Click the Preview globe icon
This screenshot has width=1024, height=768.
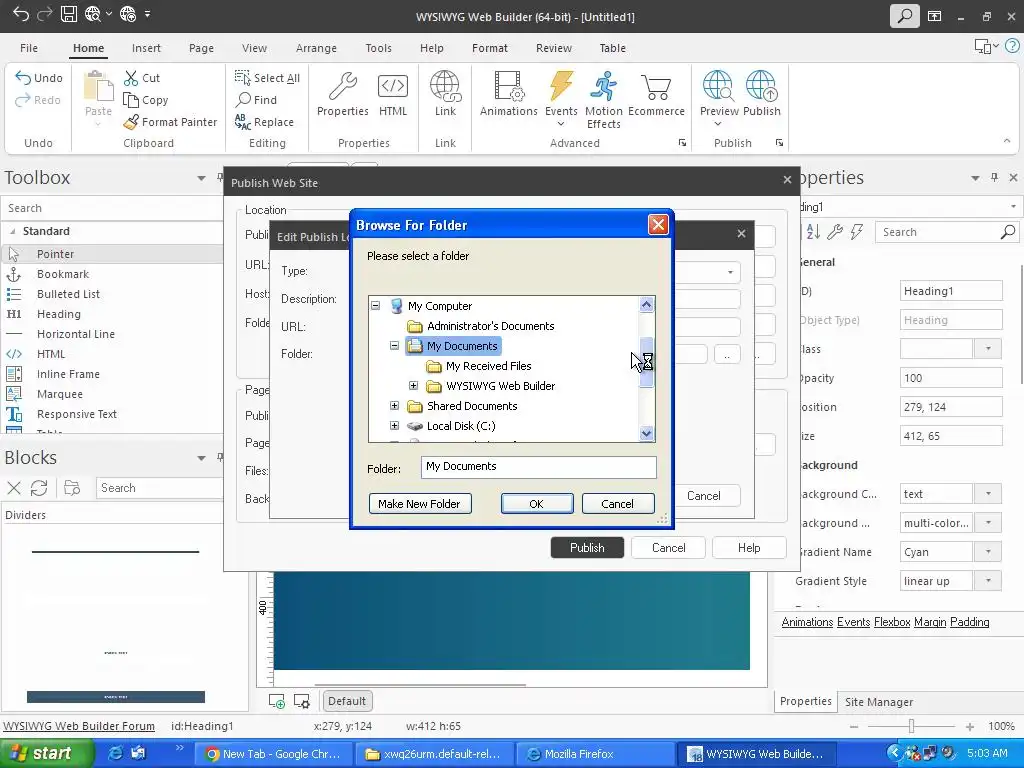coord(718,86)
